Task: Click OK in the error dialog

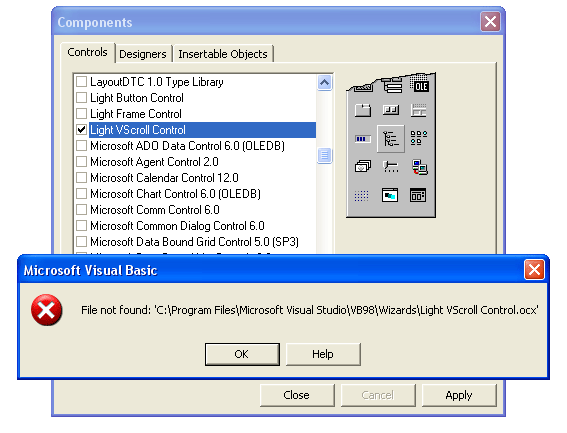Action: click(242, 354)
